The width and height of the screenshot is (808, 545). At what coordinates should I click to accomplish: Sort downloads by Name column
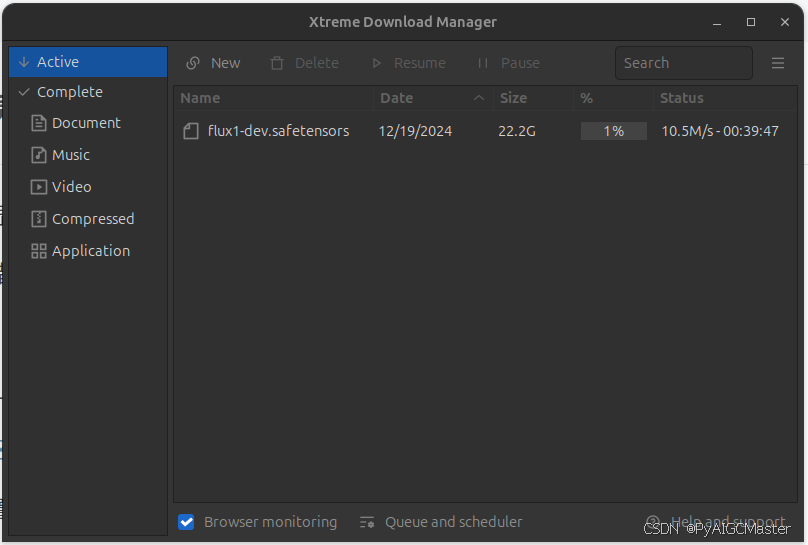point(273,98)
